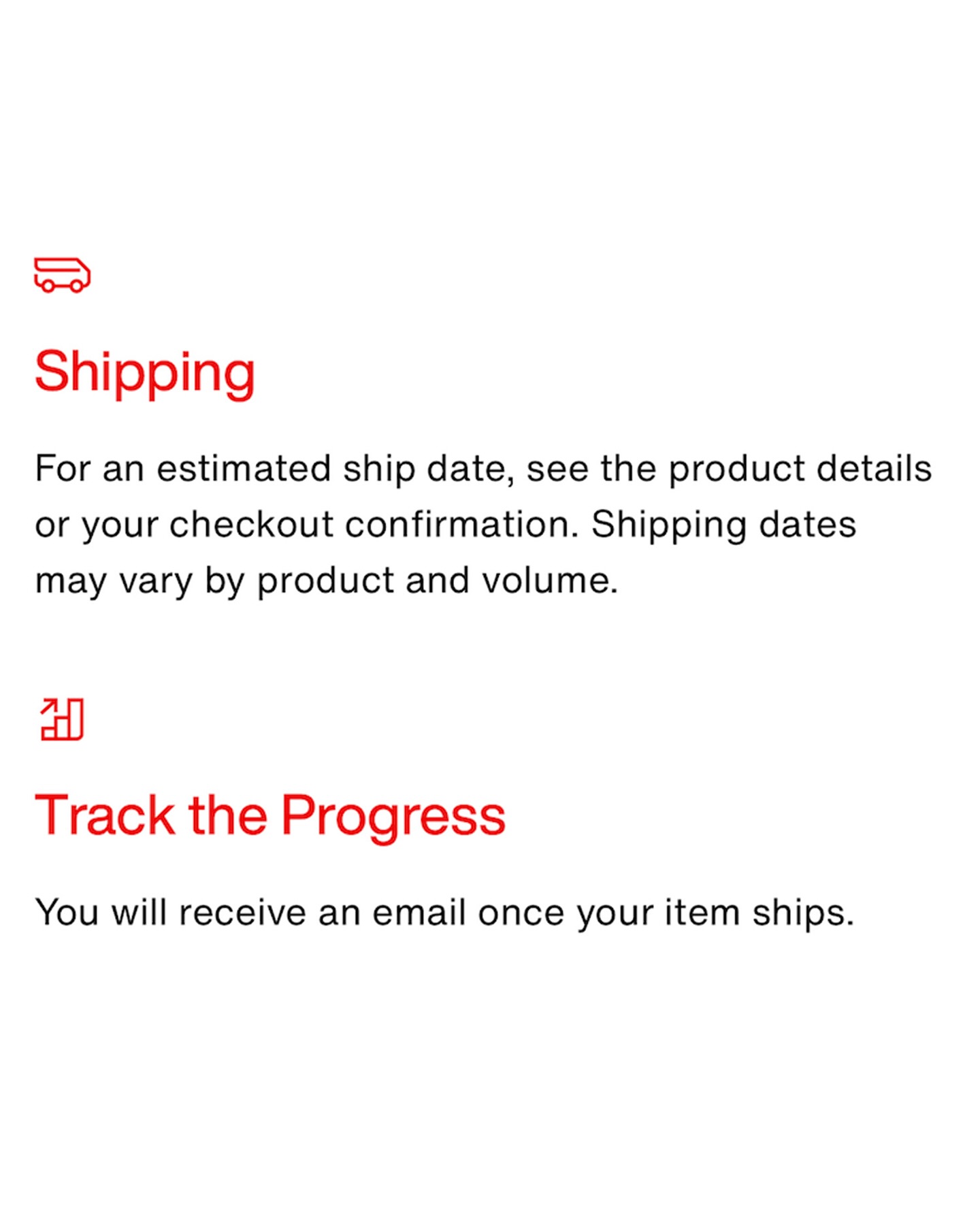Click the sentence 'You will receive an email'
Screen dimensions: 980x1225
tap(444, 913)
